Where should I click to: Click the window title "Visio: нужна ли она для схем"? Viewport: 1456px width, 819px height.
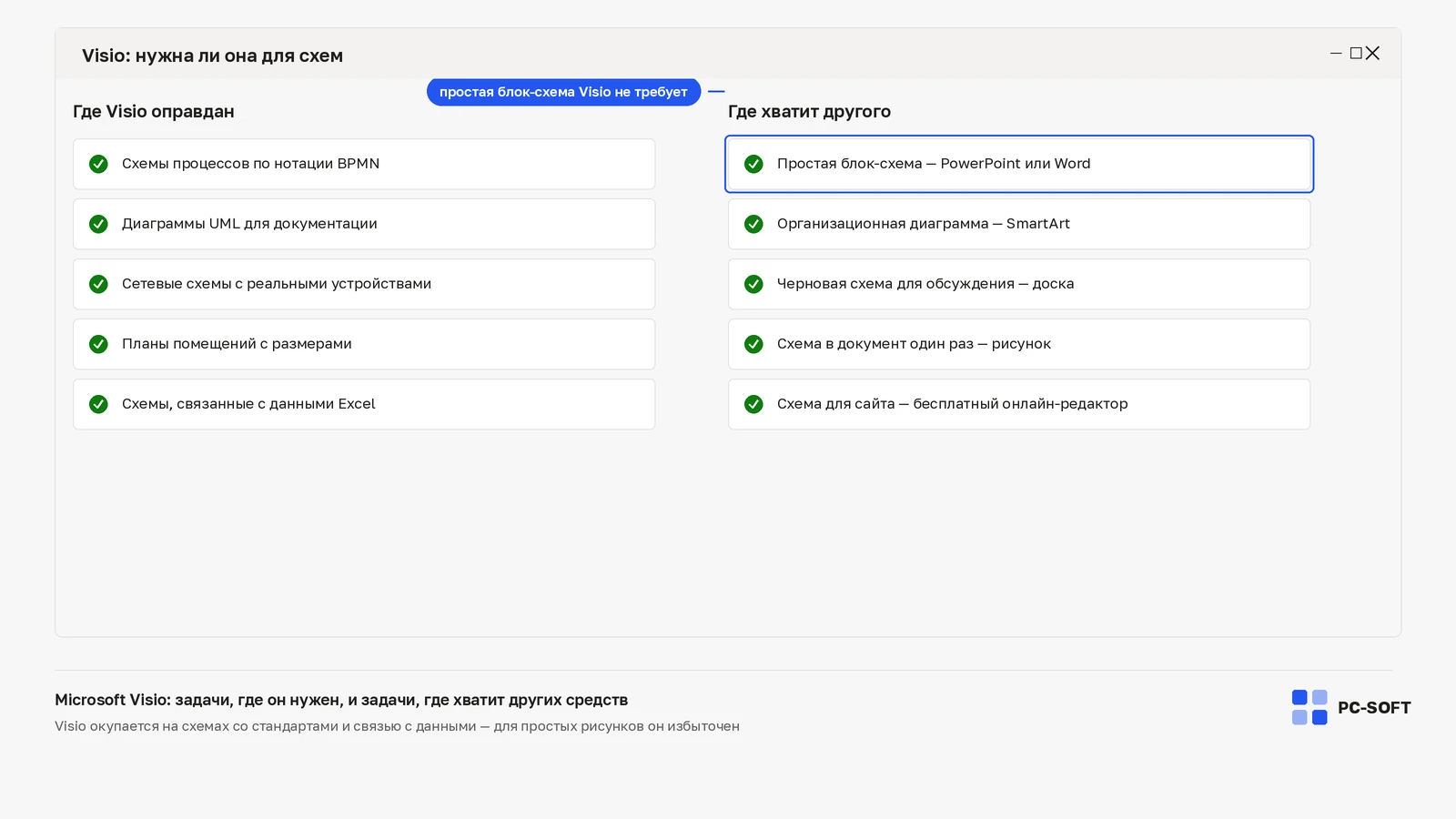212,56
